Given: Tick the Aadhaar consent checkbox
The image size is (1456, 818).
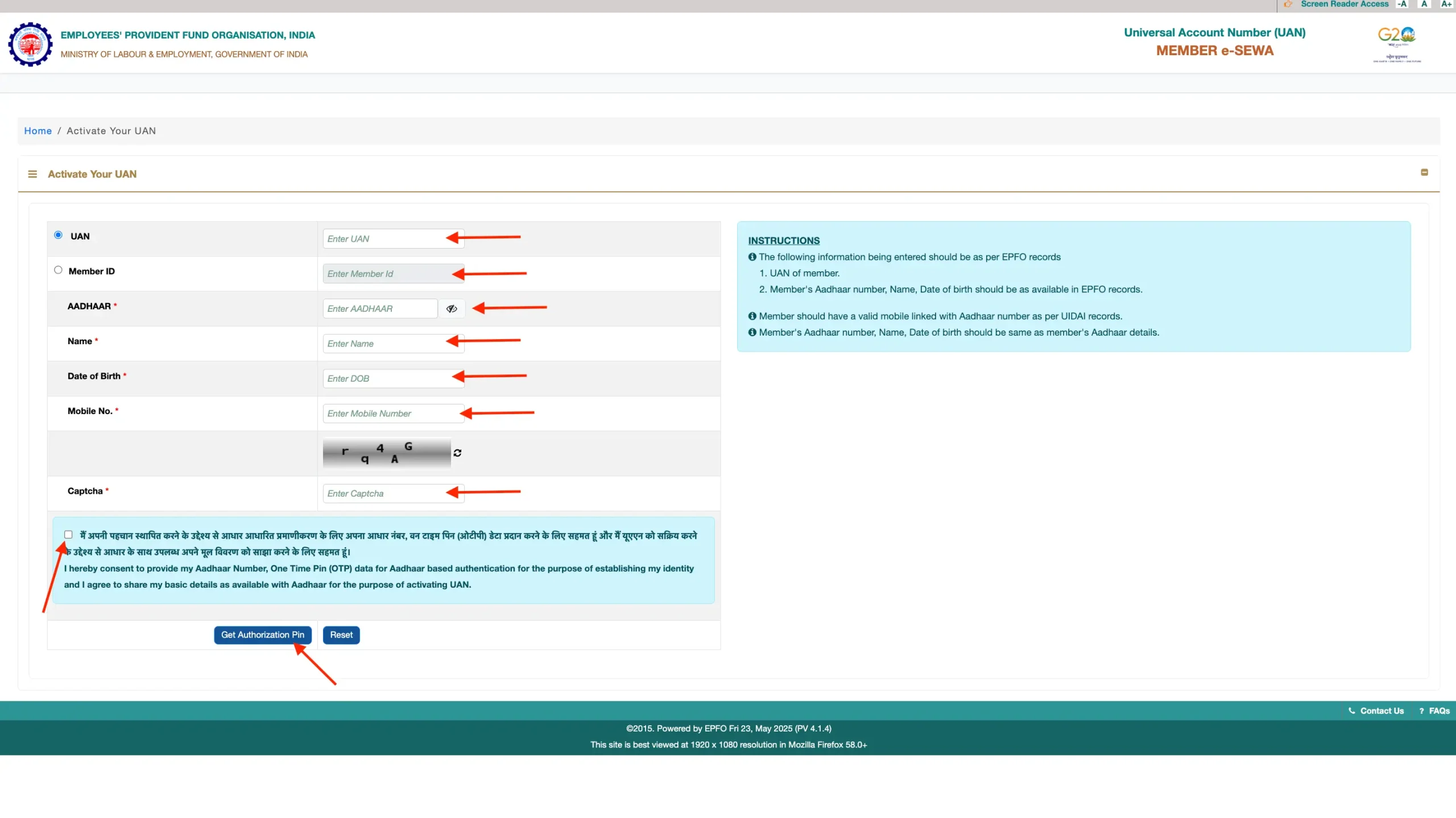Looking at the screenshot, I should 68,535.
